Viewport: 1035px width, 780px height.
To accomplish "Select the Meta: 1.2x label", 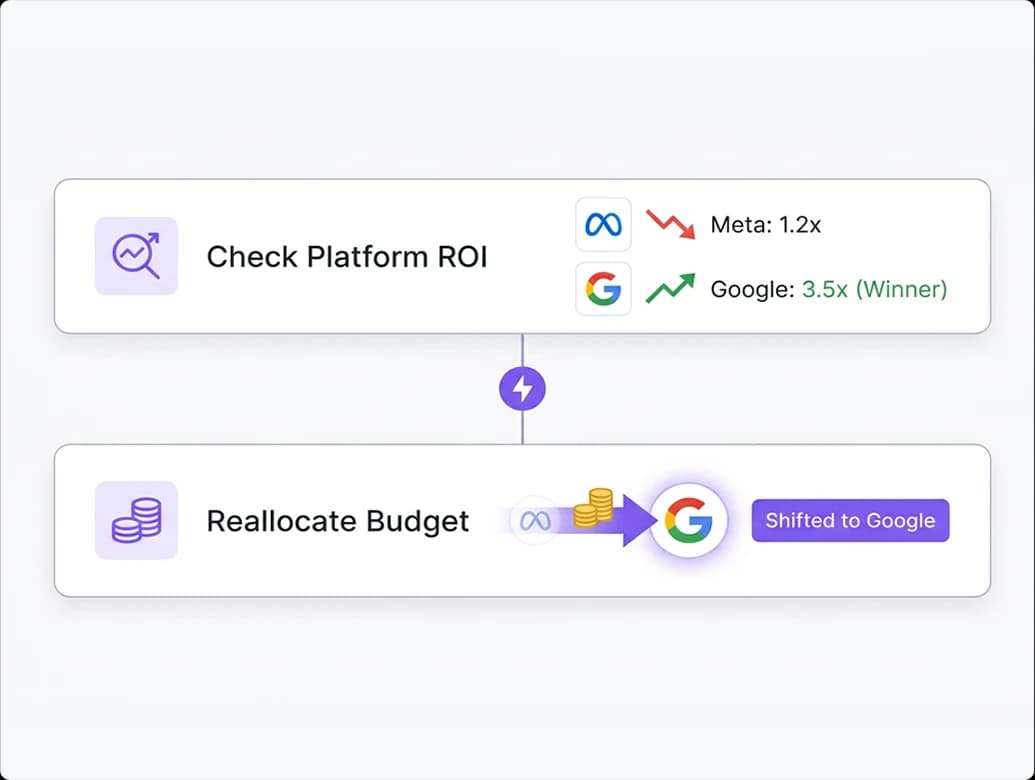I will click(765, 224).
